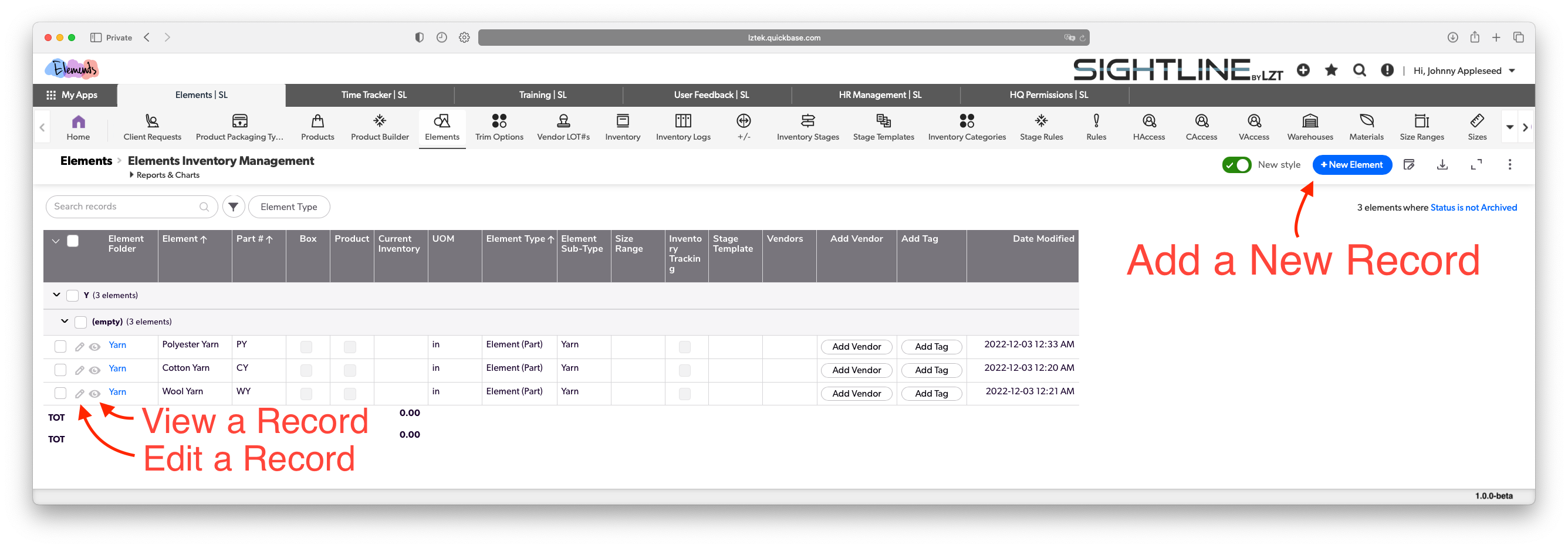Collapse the Y (3 elements) group
1568x548 pixels.
tap(56, 295)
